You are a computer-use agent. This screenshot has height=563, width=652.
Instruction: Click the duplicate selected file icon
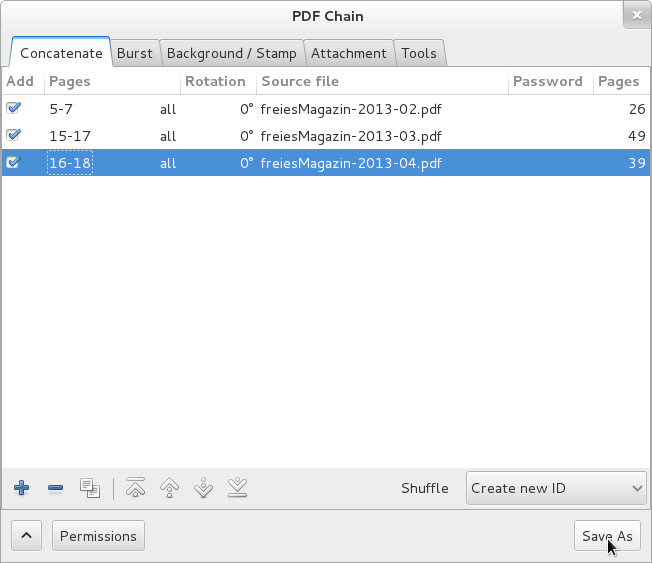pos(90,489)
